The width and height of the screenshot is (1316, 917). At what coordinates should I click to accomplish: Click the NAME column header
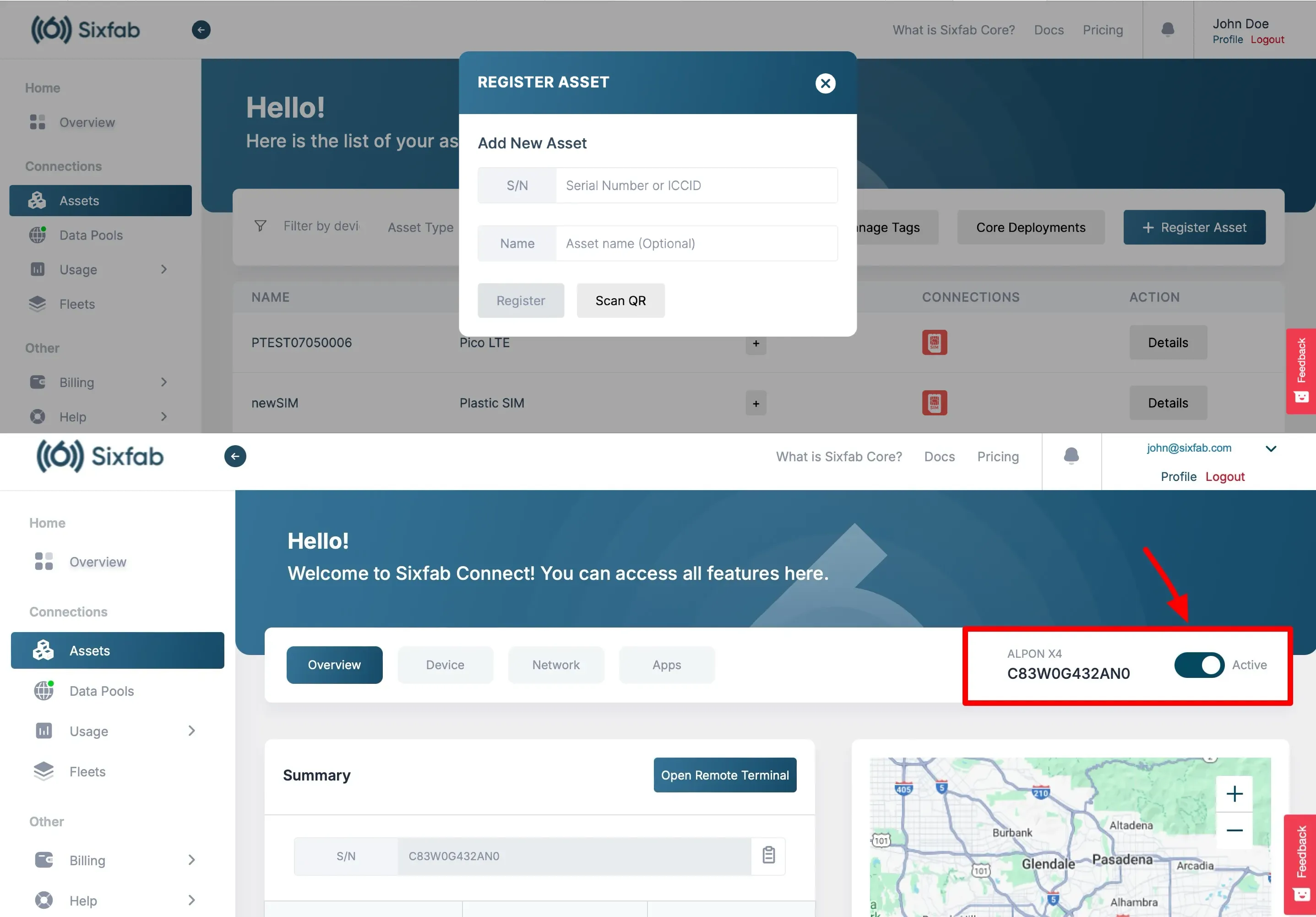[x=271, y=297]
